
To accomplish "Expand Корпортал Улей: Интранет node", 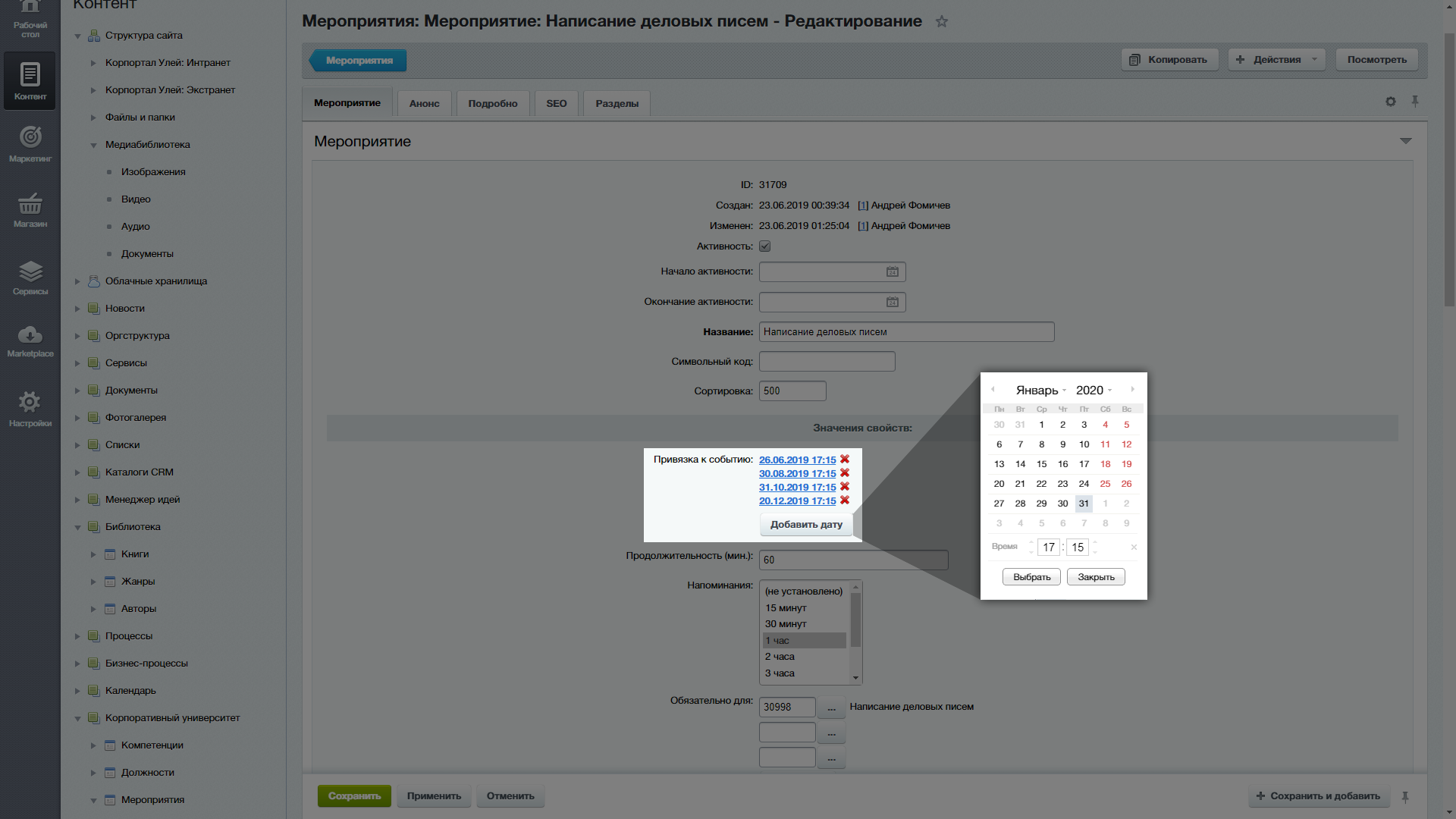I will click(x=93, y=63).
